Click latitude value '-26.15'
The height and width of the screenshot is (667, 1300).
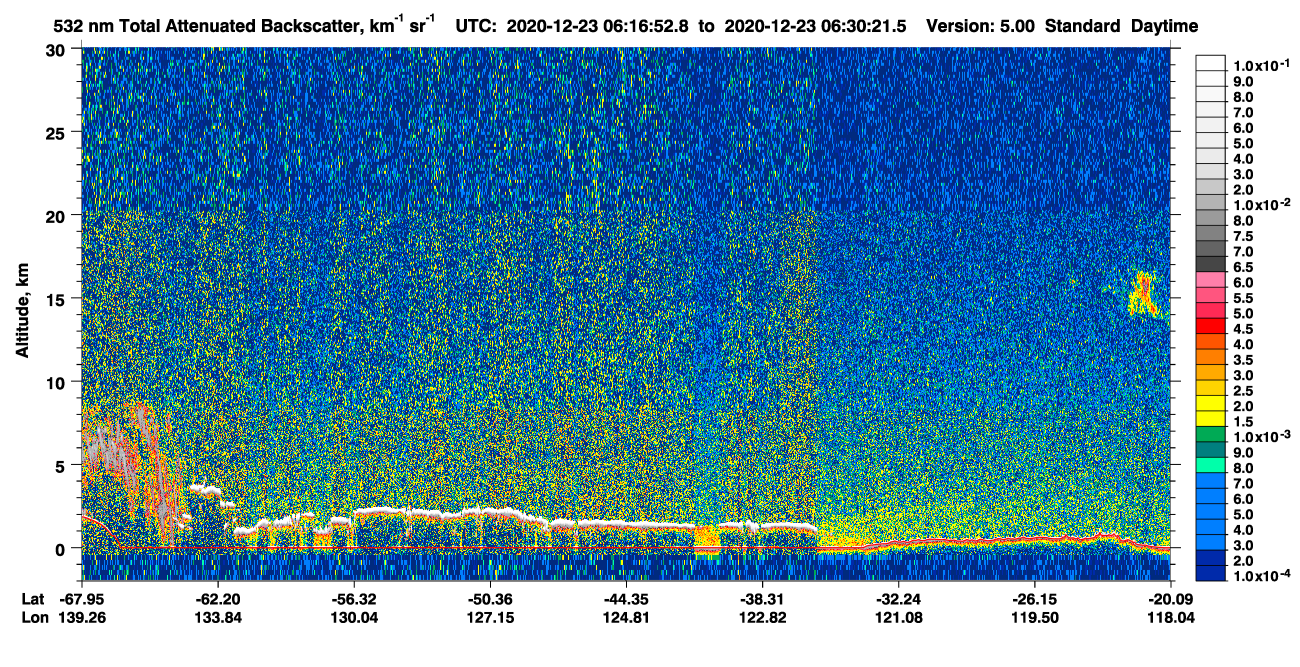pyautogui.click(x=1034, y=599)
